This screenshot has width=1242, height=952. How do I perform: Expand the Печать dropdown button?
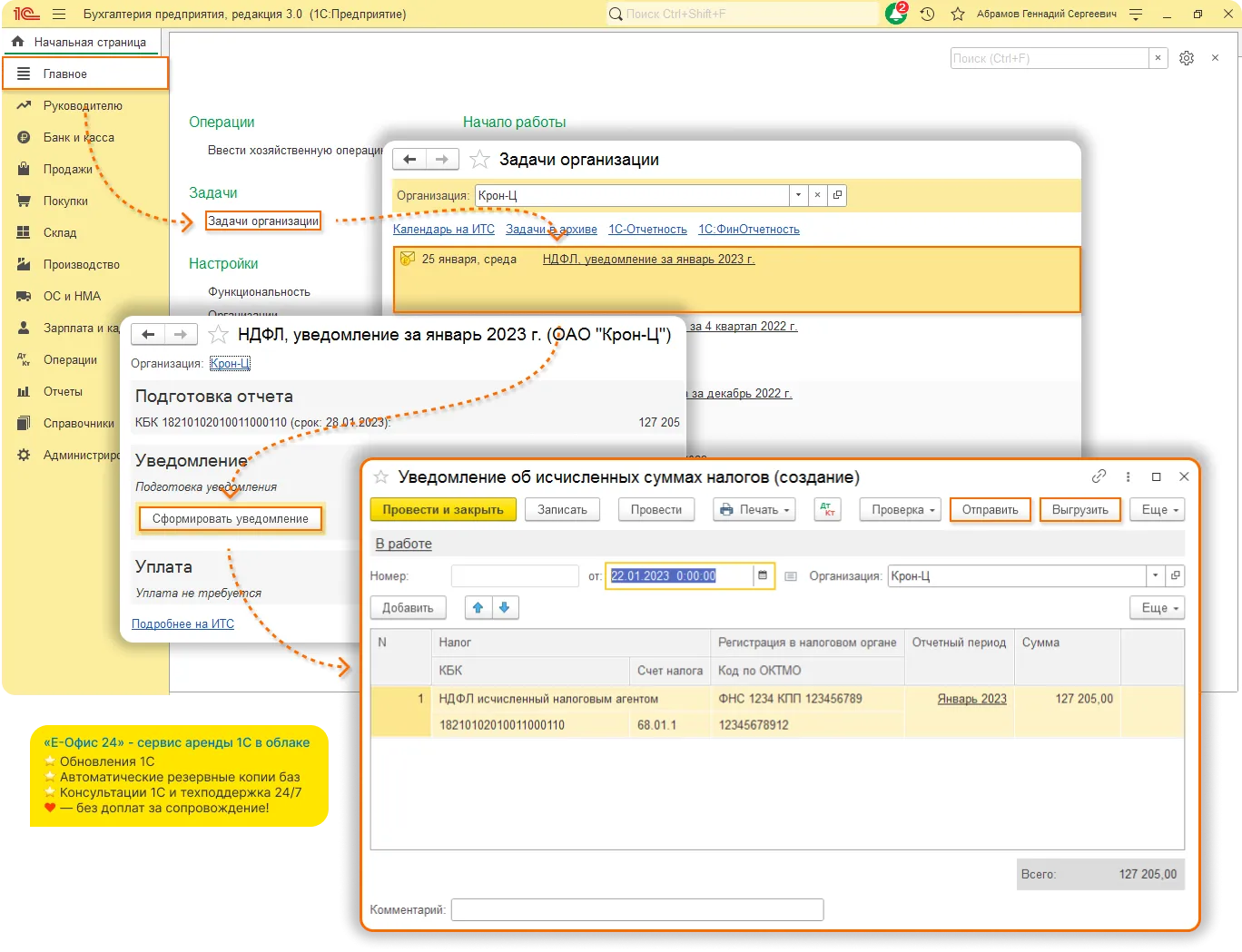754,510
